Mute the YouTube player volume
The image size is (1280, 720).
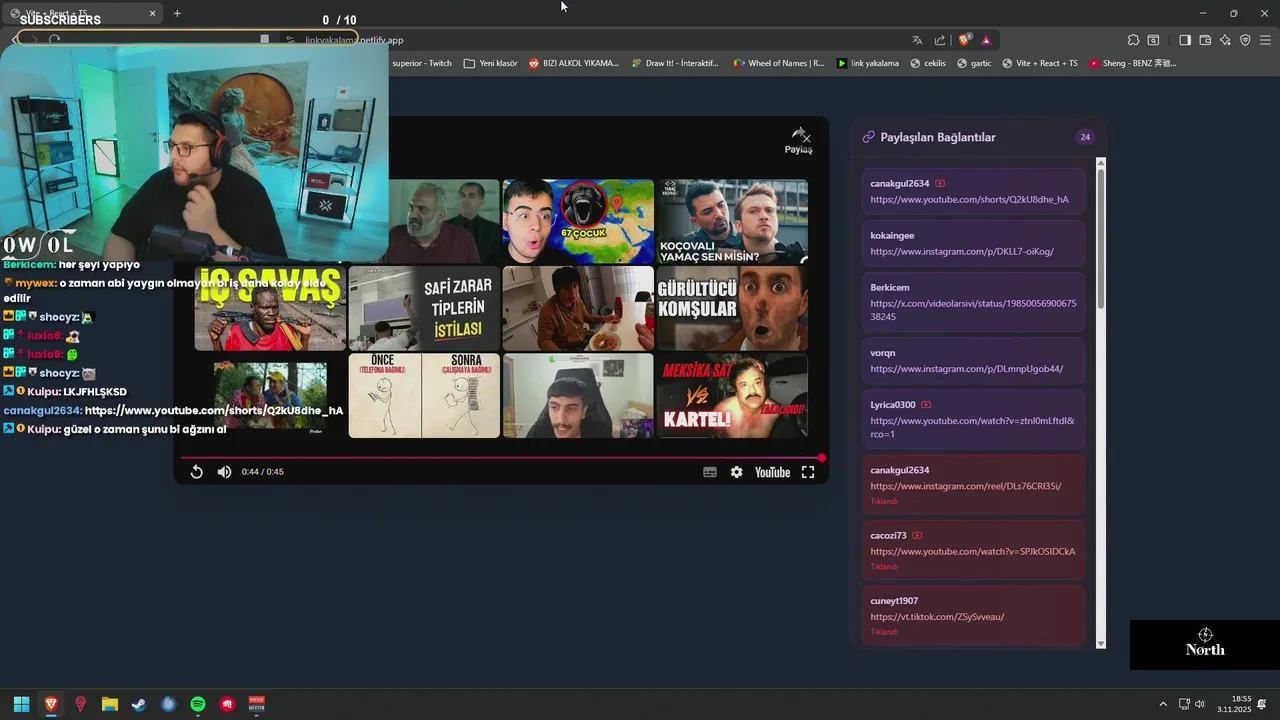click(x=224, y=472)
